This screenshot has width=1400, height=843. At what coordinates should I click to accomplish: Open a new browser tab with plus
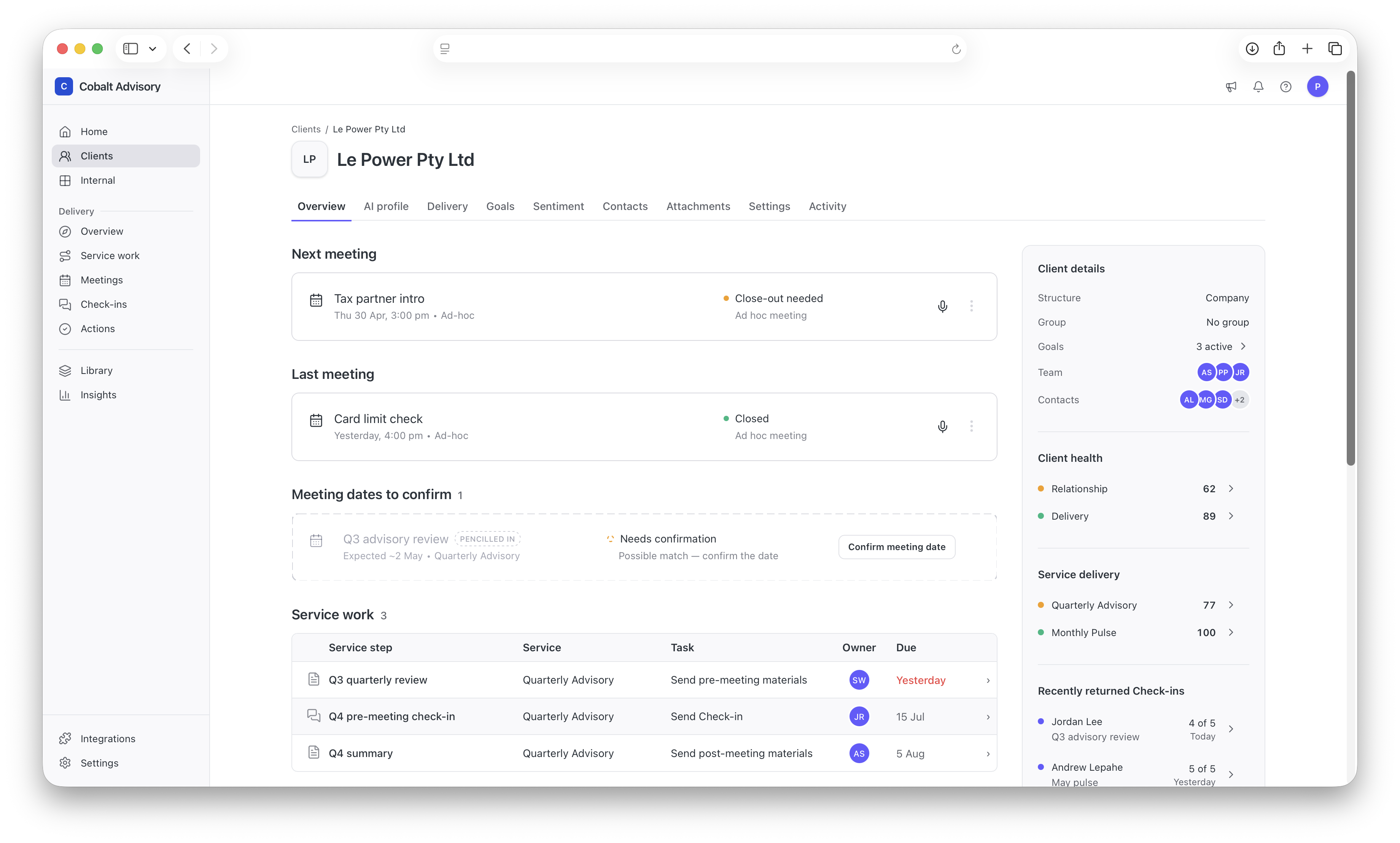1307,49
